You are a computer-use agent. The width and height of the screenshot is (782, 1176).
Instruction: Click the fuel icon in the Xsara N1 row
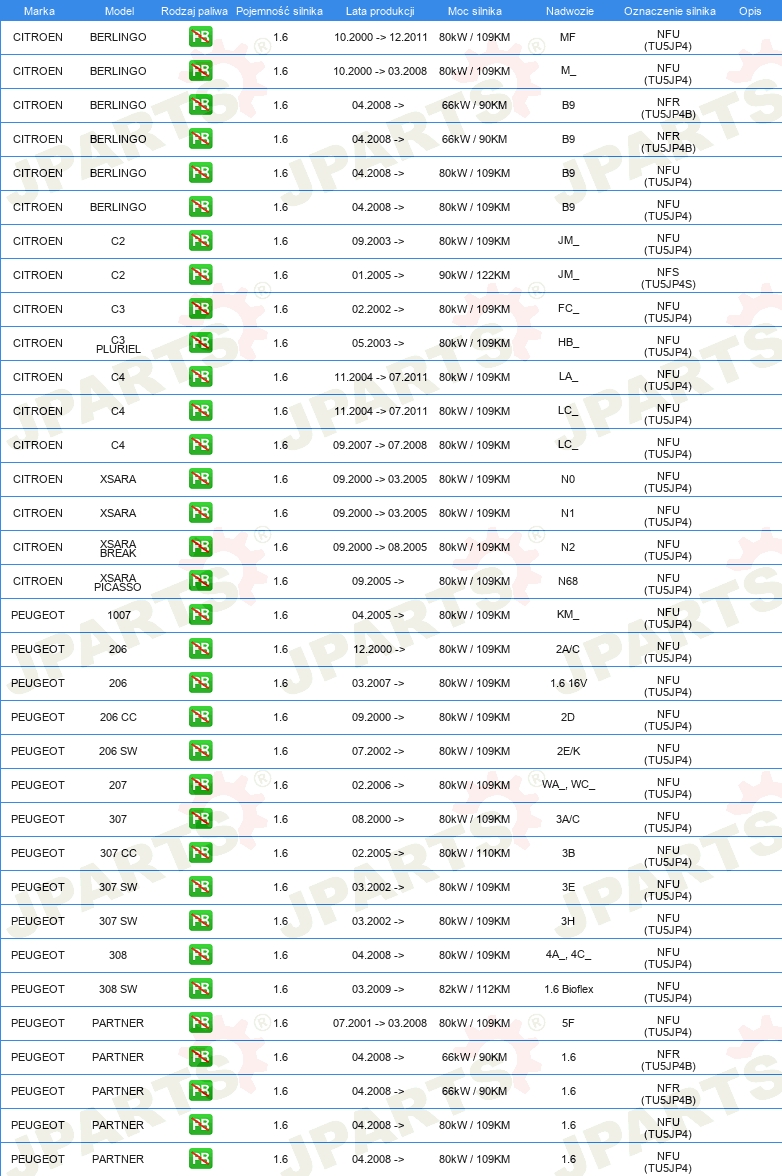[x=200, y=513]
